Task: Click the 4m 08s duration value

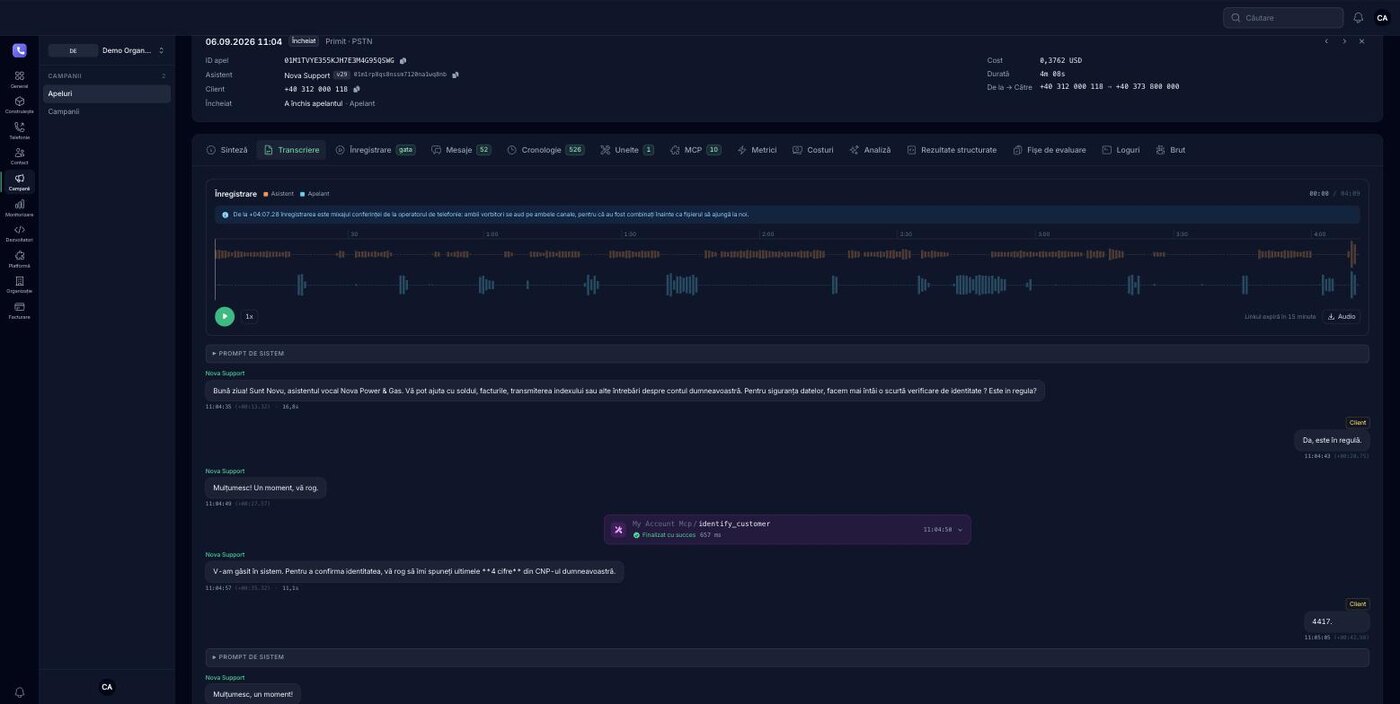Action: coord(1052,74)
